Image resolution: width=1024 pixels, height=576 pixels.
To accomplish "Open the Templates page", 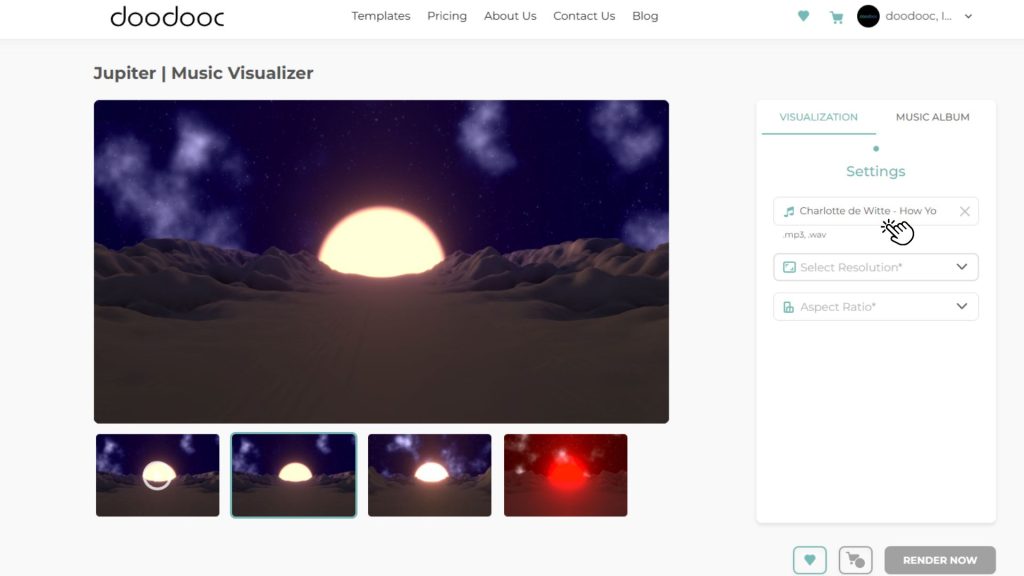I will click(381, 16).
